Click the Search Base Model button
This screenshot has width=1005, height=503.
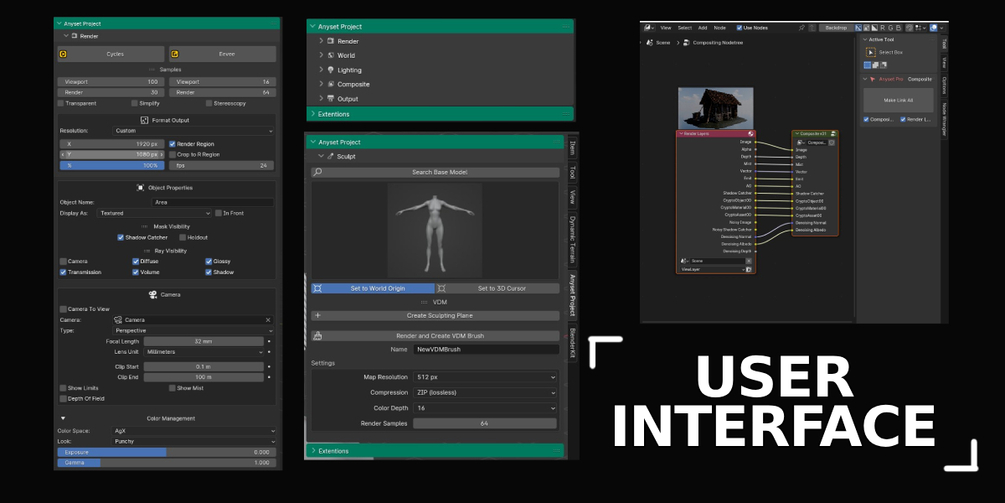pos(435,172)
